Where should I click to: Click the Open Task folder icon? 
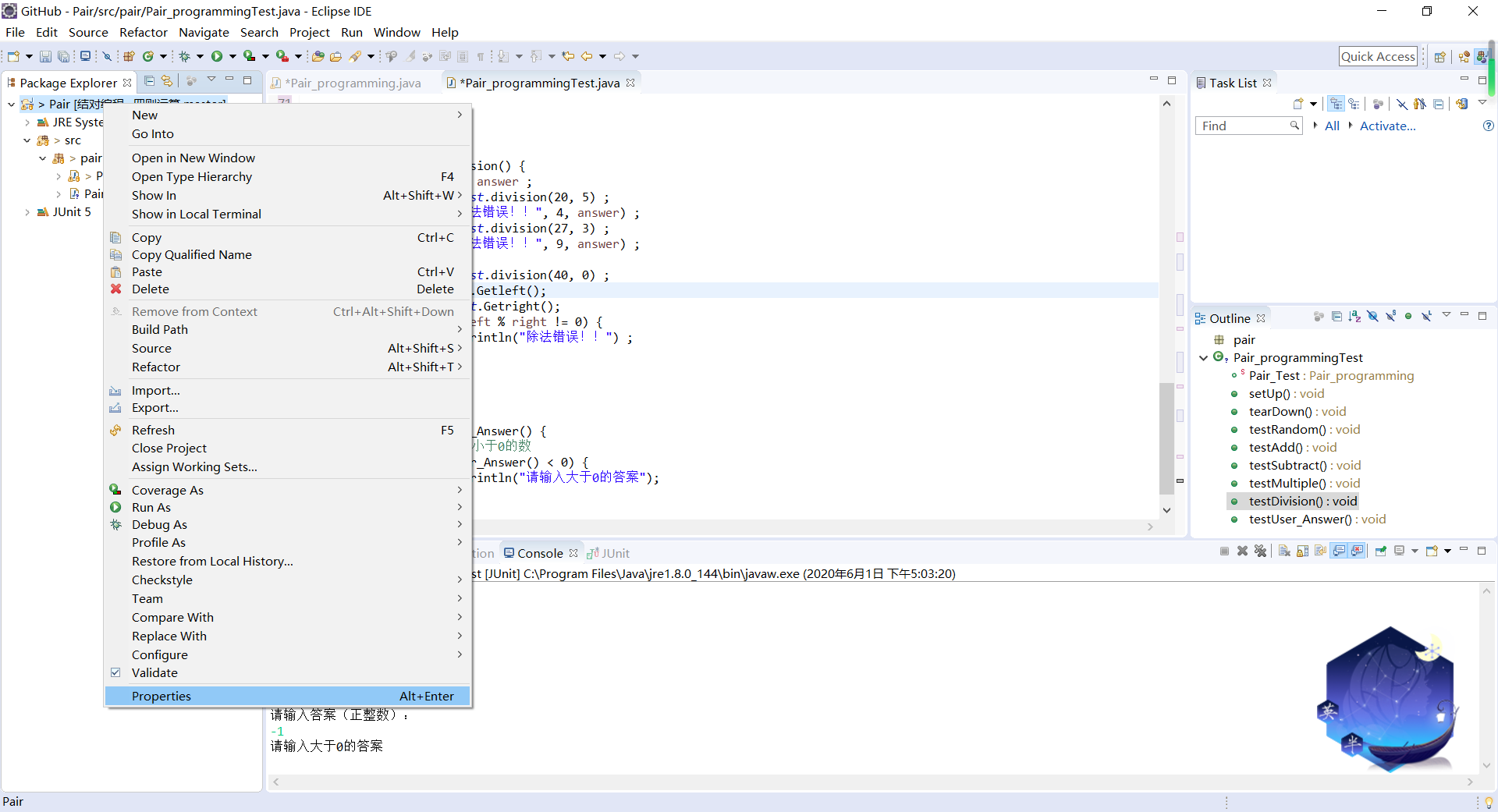click(335, 56)
